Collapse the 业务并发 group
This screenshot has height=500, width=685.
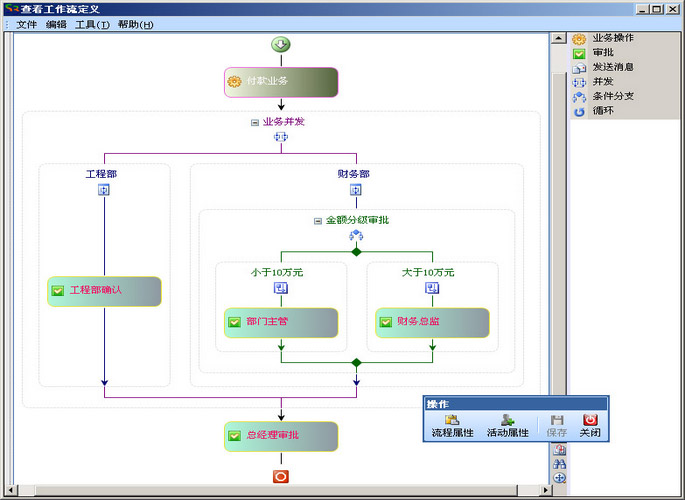255,122
